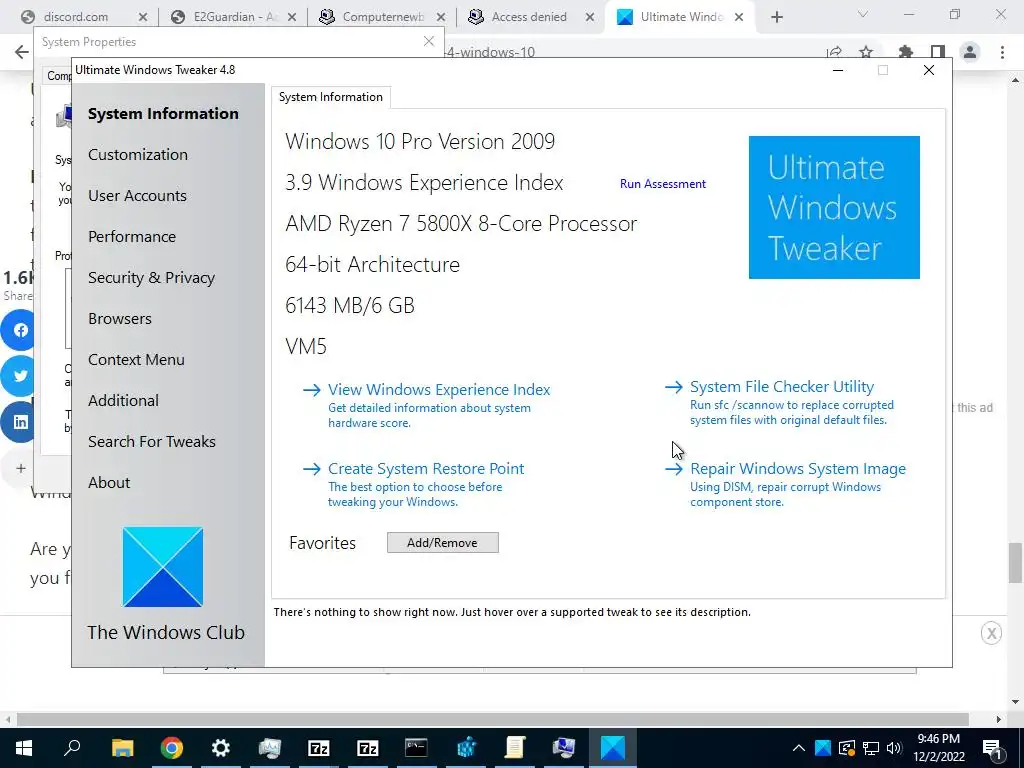This screenshot has width=1024, height=768.
Task: Click the Add/Remove favorites button
Action: (443, 543)
